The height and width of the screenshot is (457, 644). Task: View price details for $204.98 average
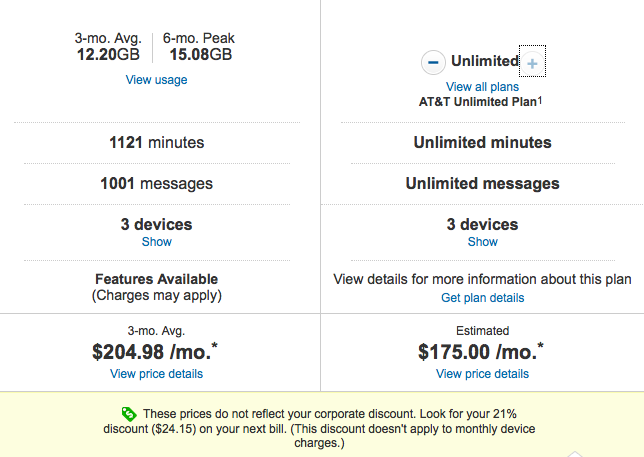tap(156, 374)
